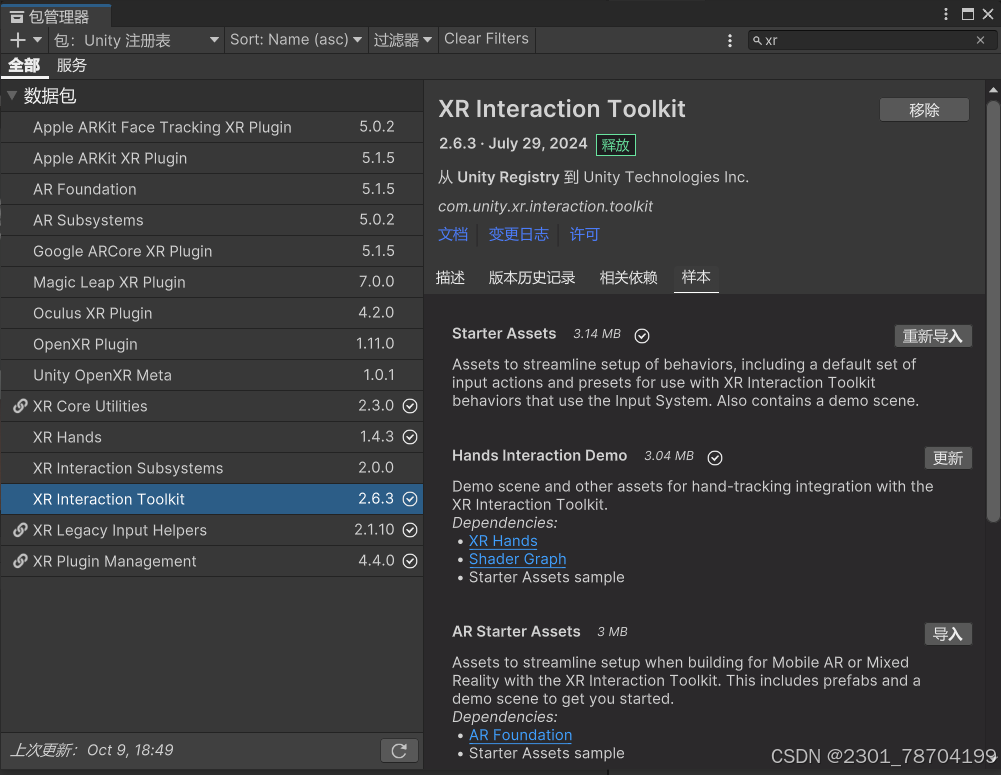1001x775 pixels.
Task: Open the filter (过滤器) dropdown
Action: tap(402, 40)
